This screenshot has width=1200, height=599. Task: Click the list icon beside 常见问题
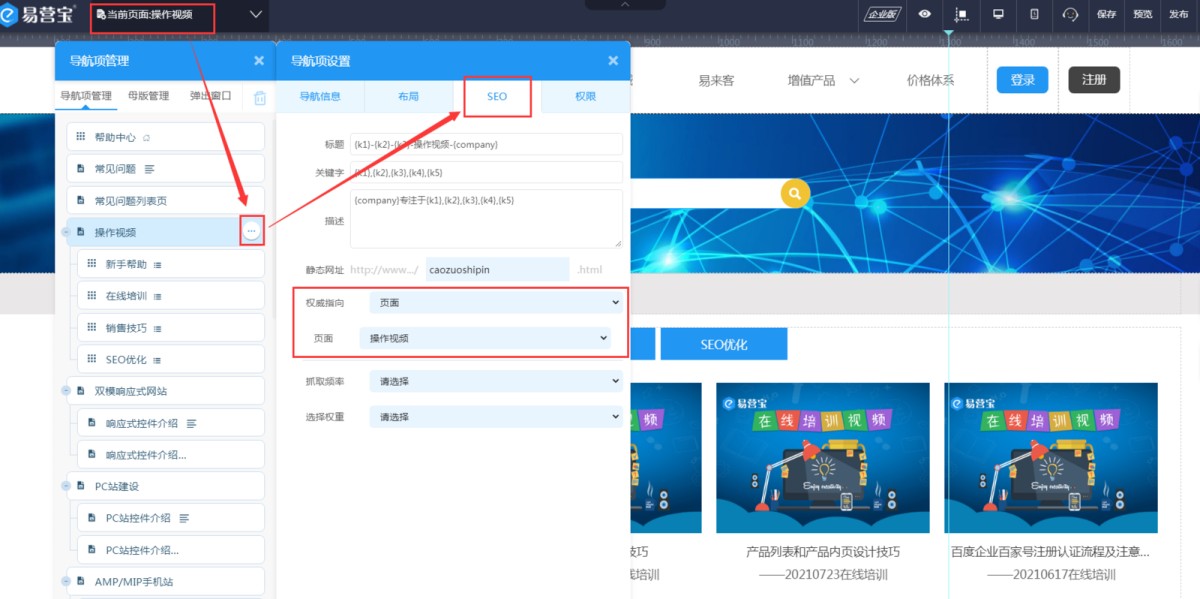tap(150, 169)
